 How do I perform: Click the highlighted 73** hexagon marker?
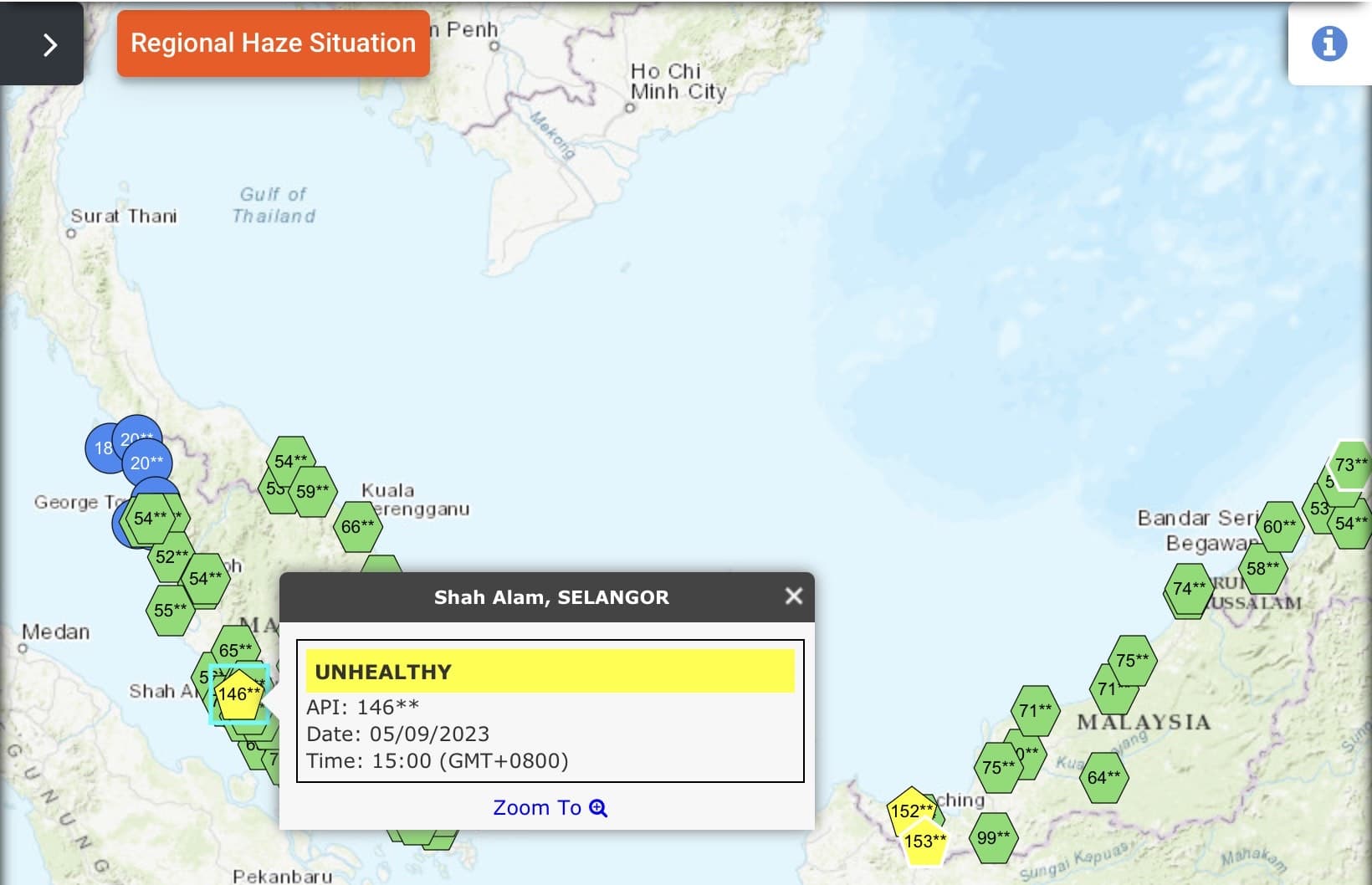[1351, 465]
